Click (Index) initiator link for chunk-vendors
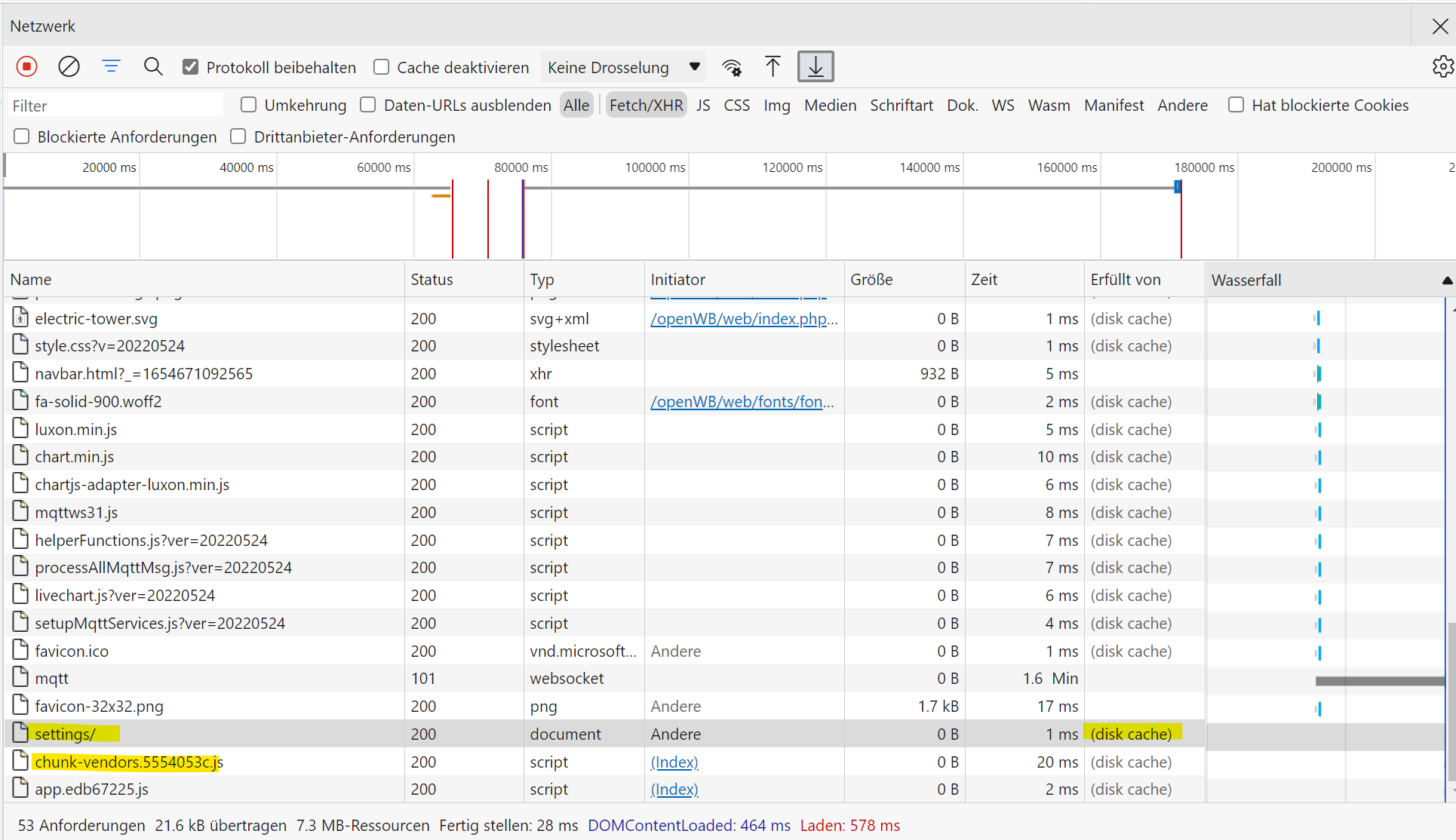1456x840 pixels. click(x=674, y=762)
